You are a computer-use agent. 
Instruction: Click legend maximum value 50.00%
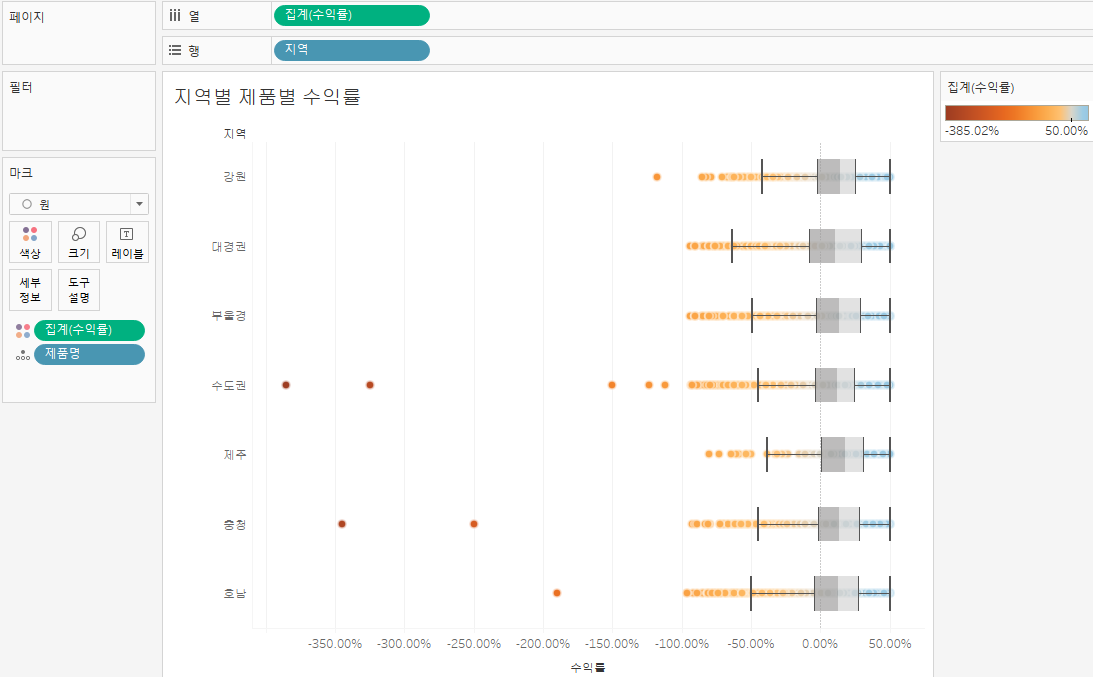click(x=1066, y=131)
